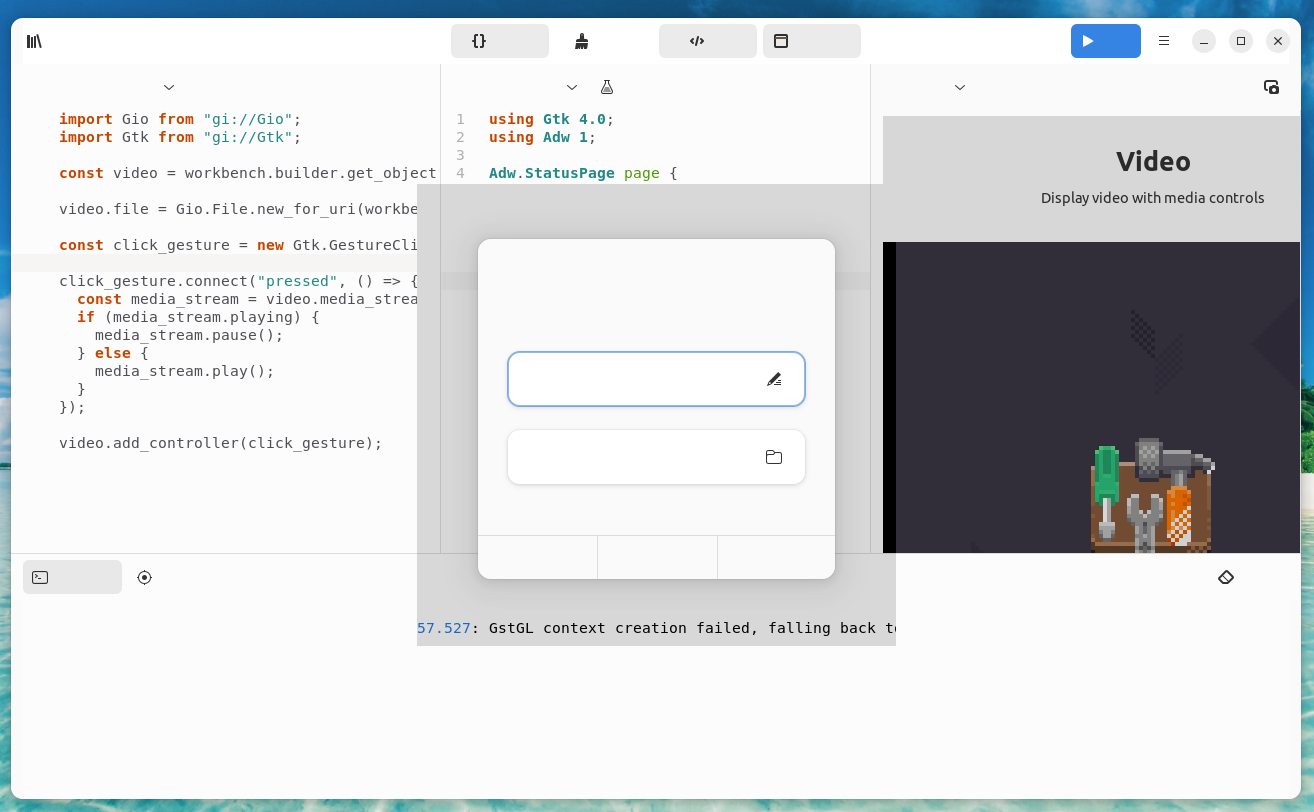Expand the UI definition dropdown
Screen dimensions: 1314x812
pos(571,87)
